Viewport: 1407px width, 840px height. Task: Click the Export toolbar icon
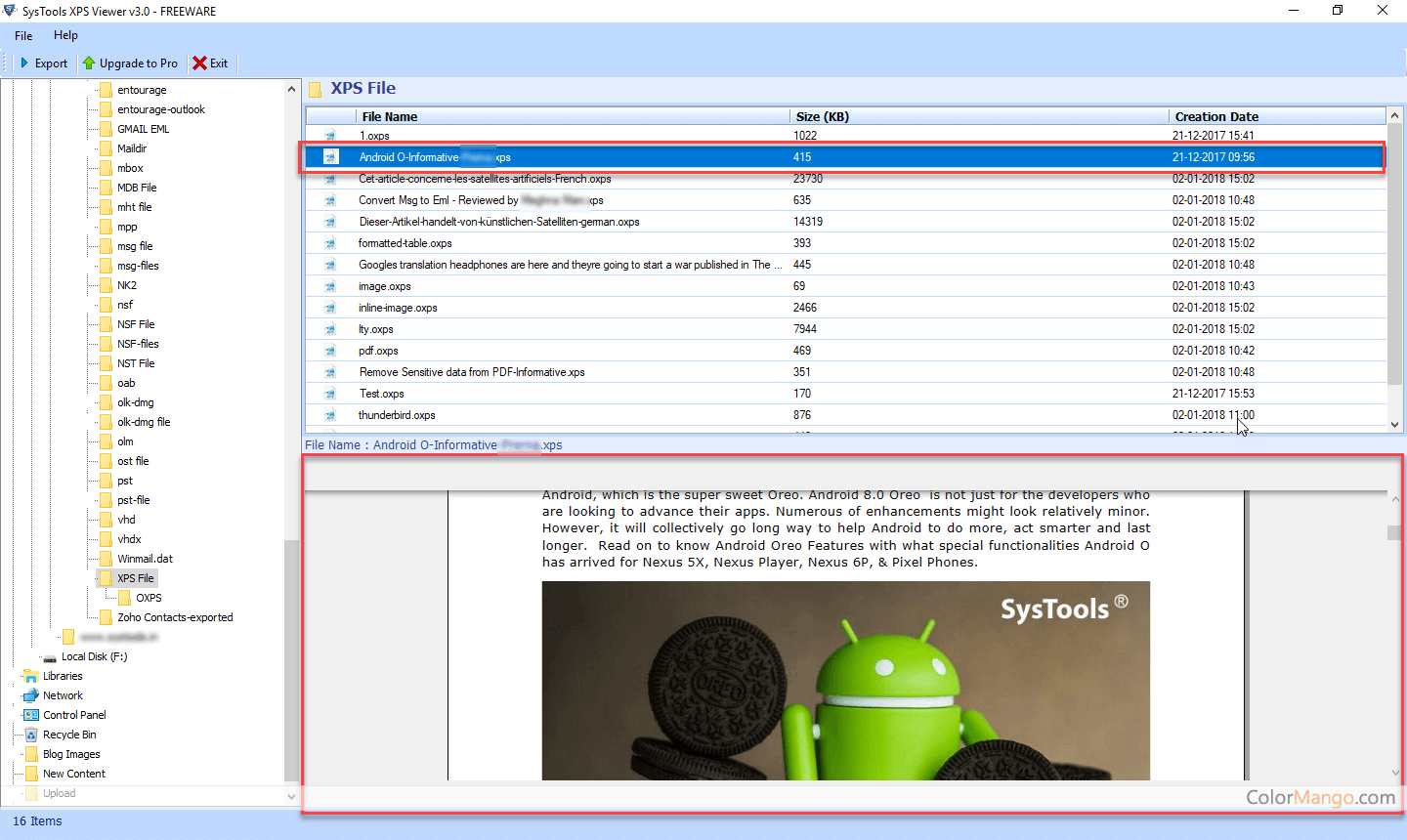click(x=26, y=63)
